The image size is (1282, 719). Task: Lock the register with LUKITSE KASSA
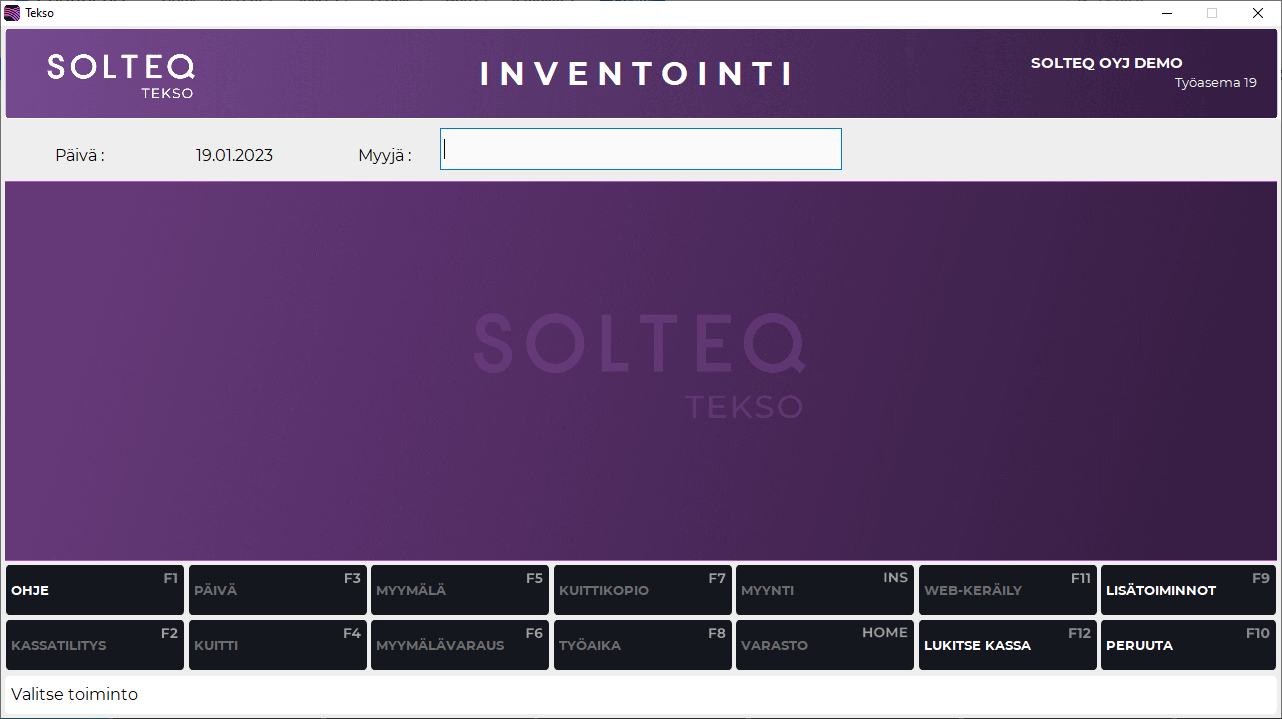click(x=1007, y=645)
